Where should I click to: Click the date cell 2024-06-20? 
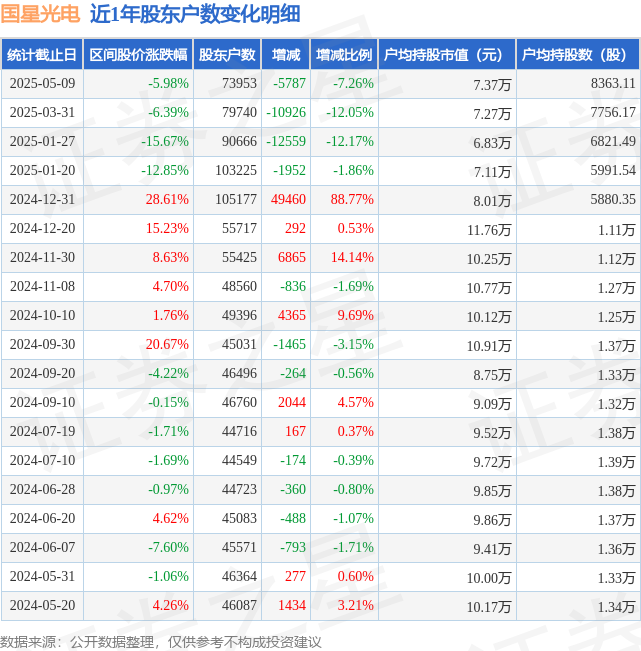pos(42,519)
